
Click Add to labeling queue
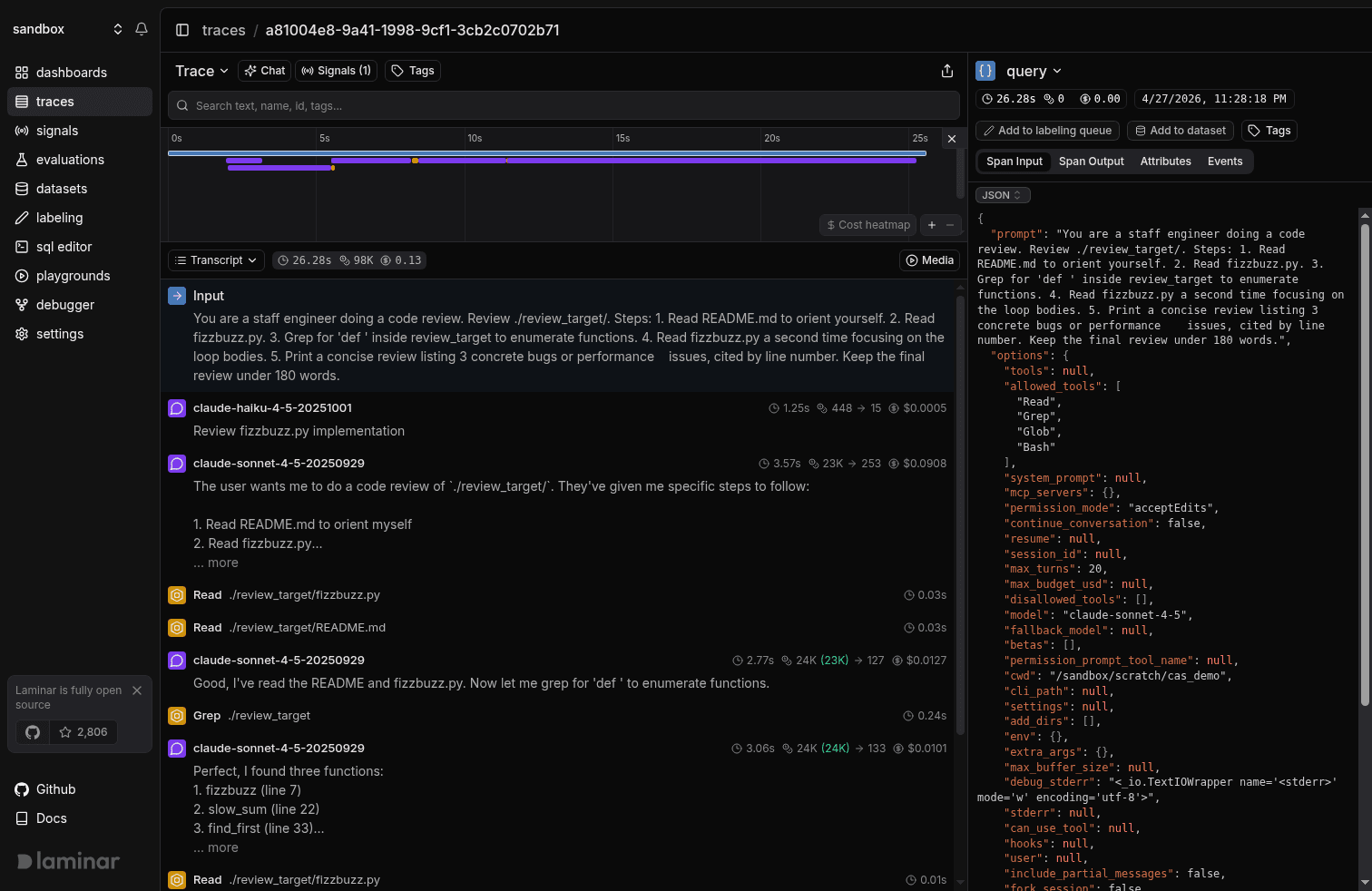tap(1047, 131)
